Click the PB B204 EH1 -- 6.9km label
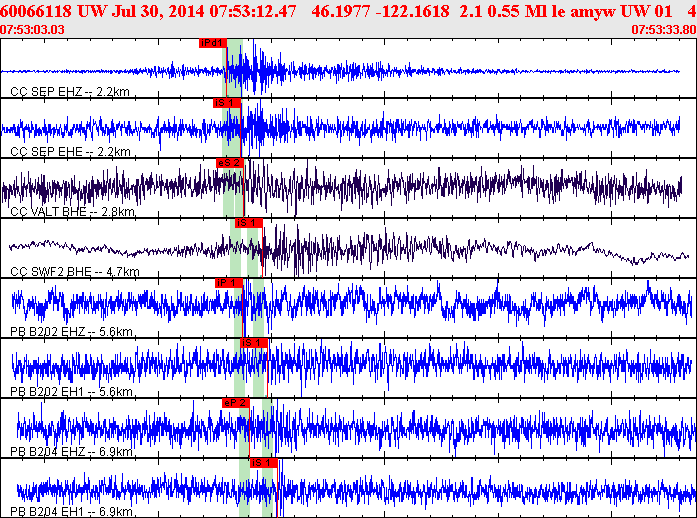This screenshot has width=697, height=518. pos(71,512)
